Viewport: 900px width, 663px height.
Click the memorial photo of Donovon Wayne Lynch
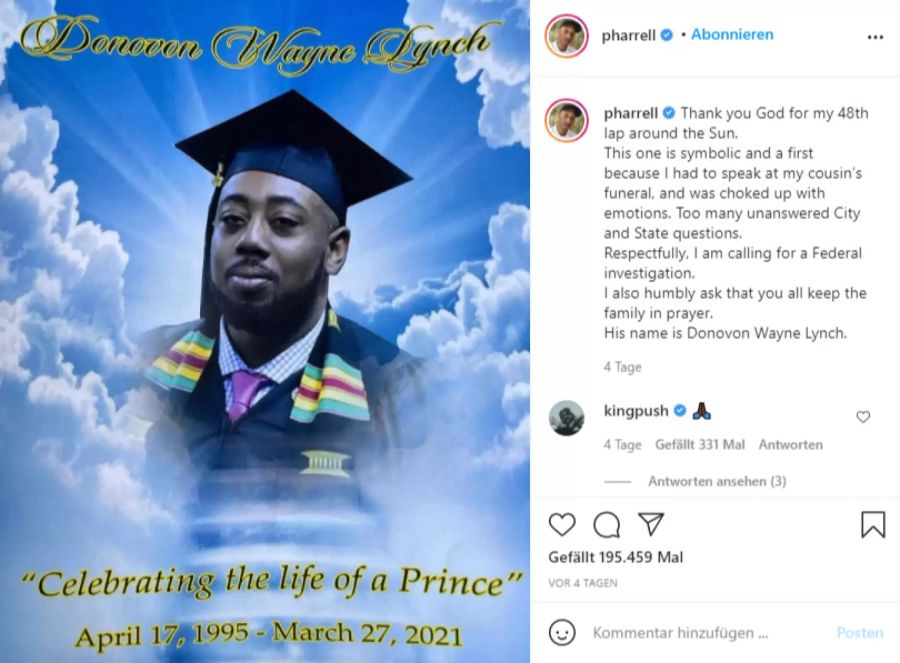[x=265, y=331]
